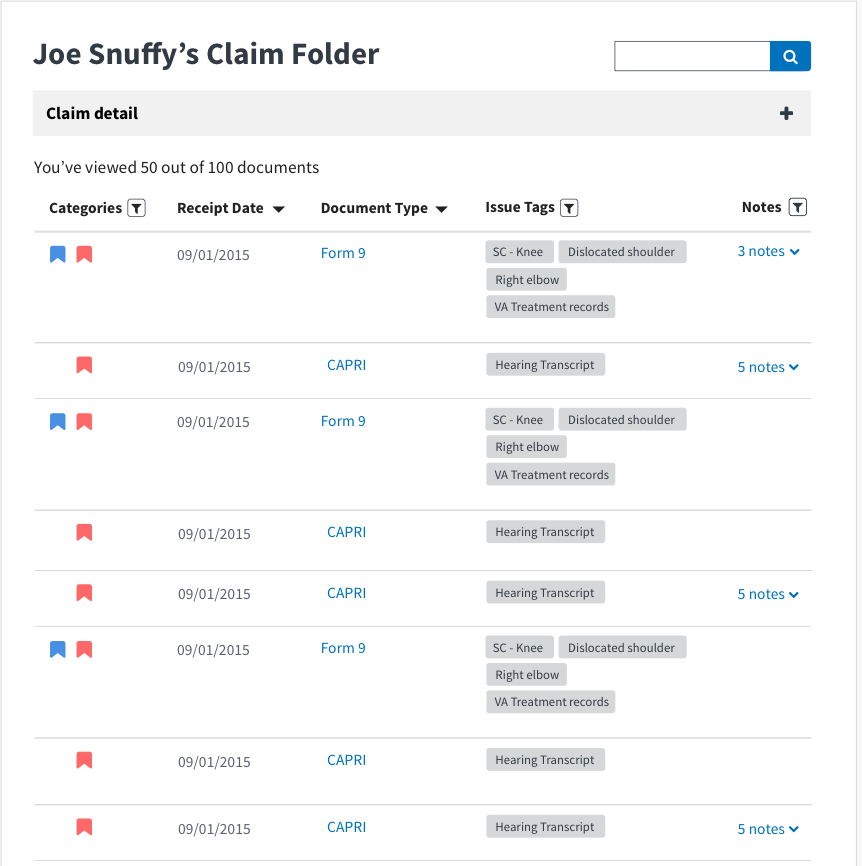
Task: Click the blue search magnifier button
Action: (790, 56)
